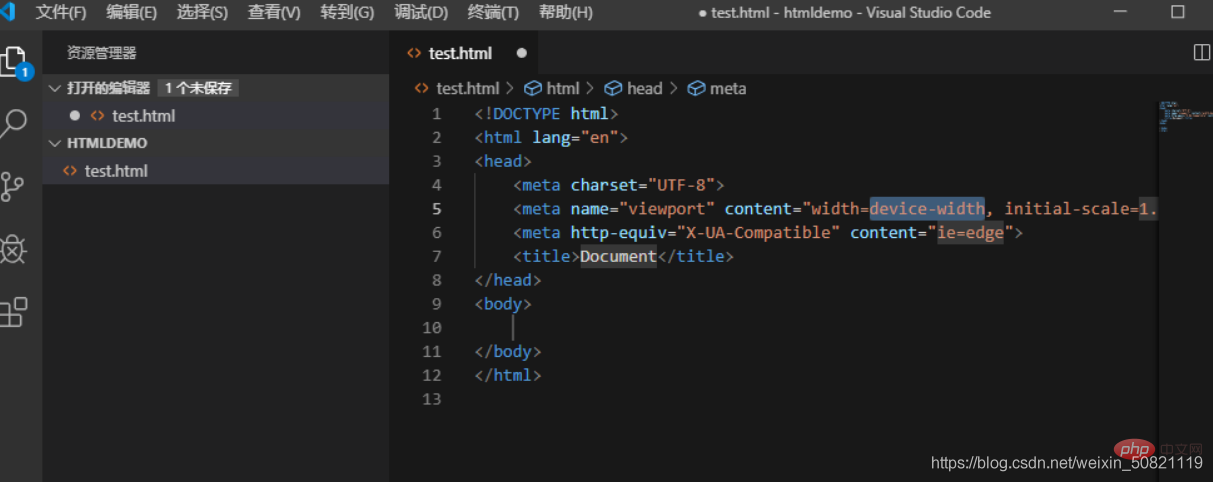Click the html symbol icon in breadcrumb
This screenshot has width=1213, height=482.
coord(533,88)
